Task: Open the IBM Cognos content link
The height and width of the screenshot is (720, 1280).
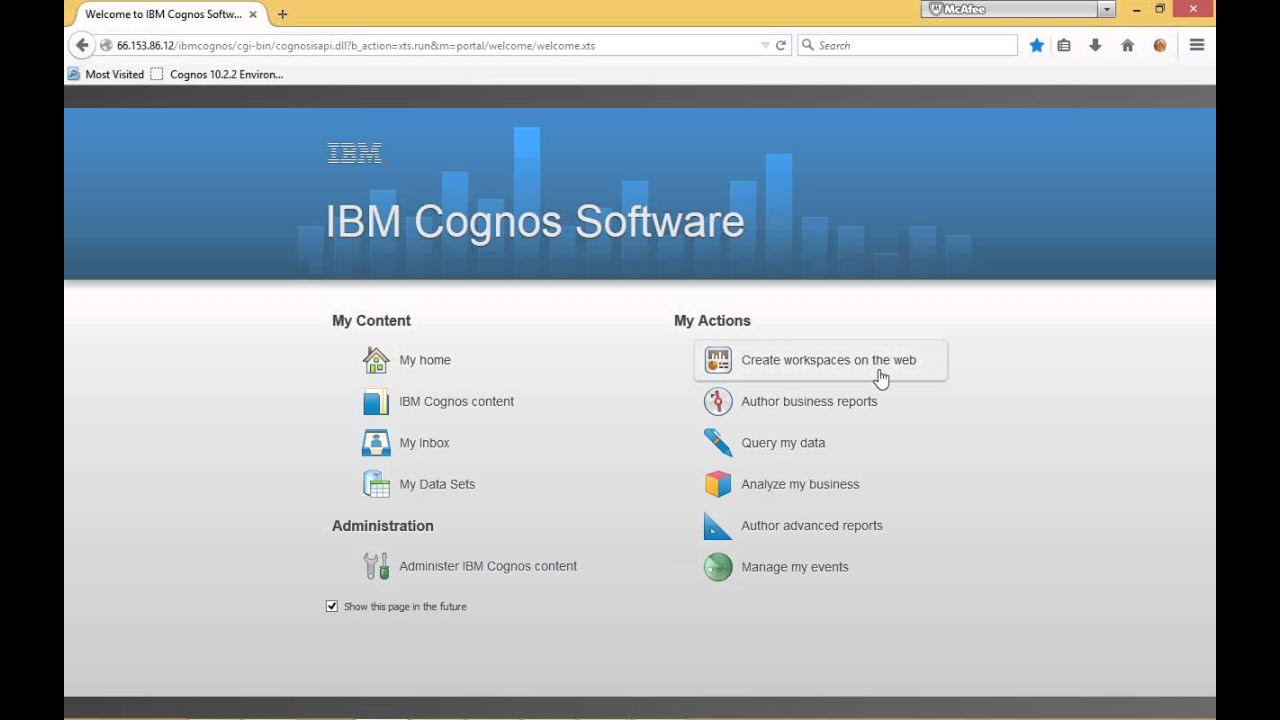Action: click(x=456, y=401)
